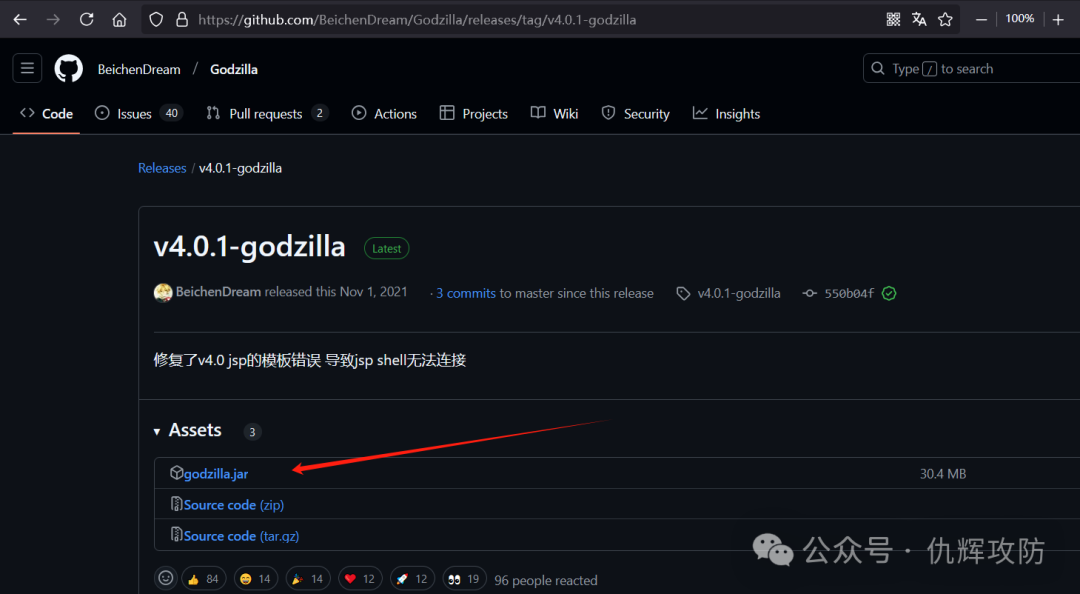Viewport: 1080px width, 594px height.
Task: Select the Code tab
Action: coord(46,114)
